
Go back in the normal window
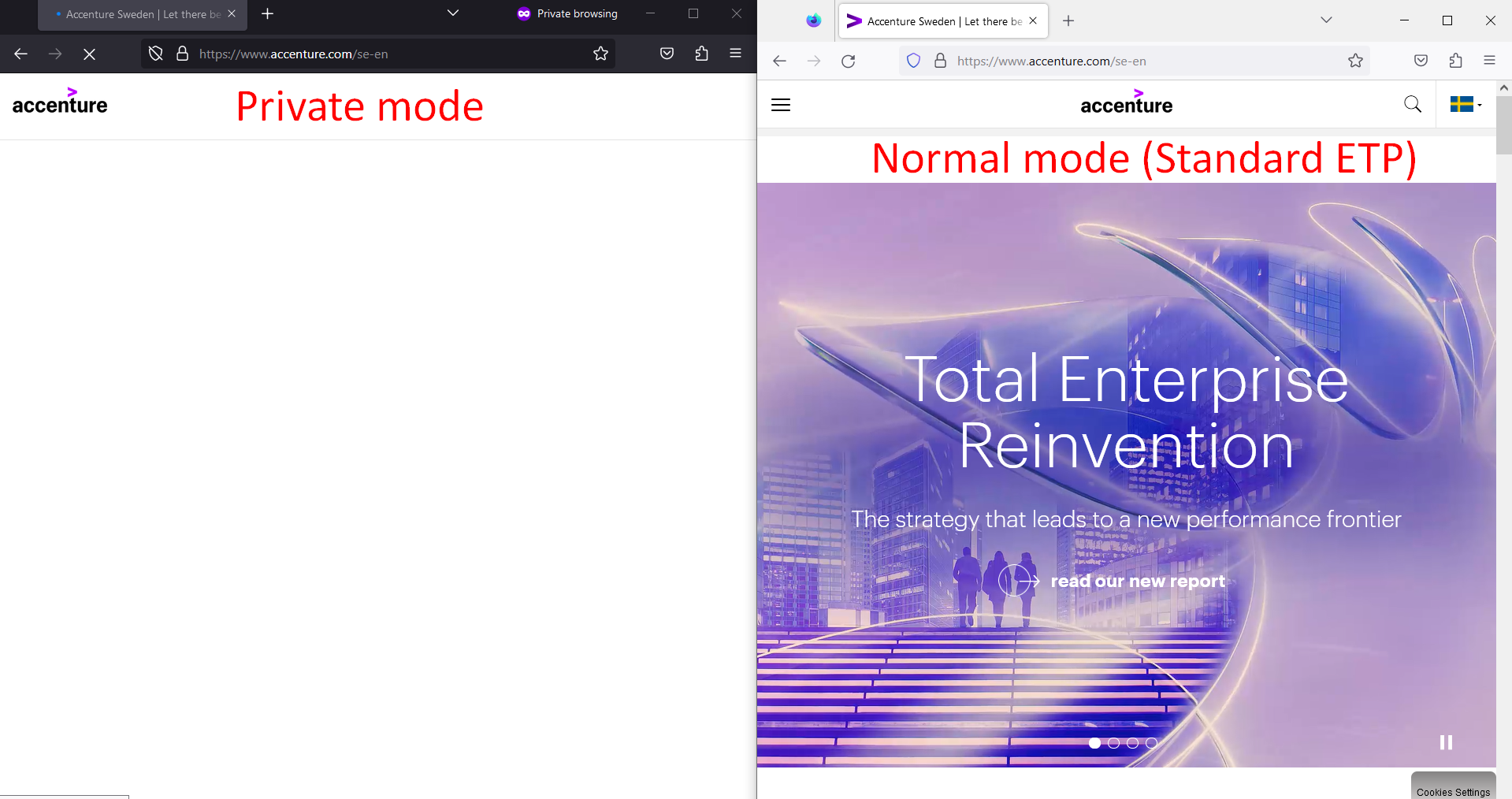tap(779, 61)
